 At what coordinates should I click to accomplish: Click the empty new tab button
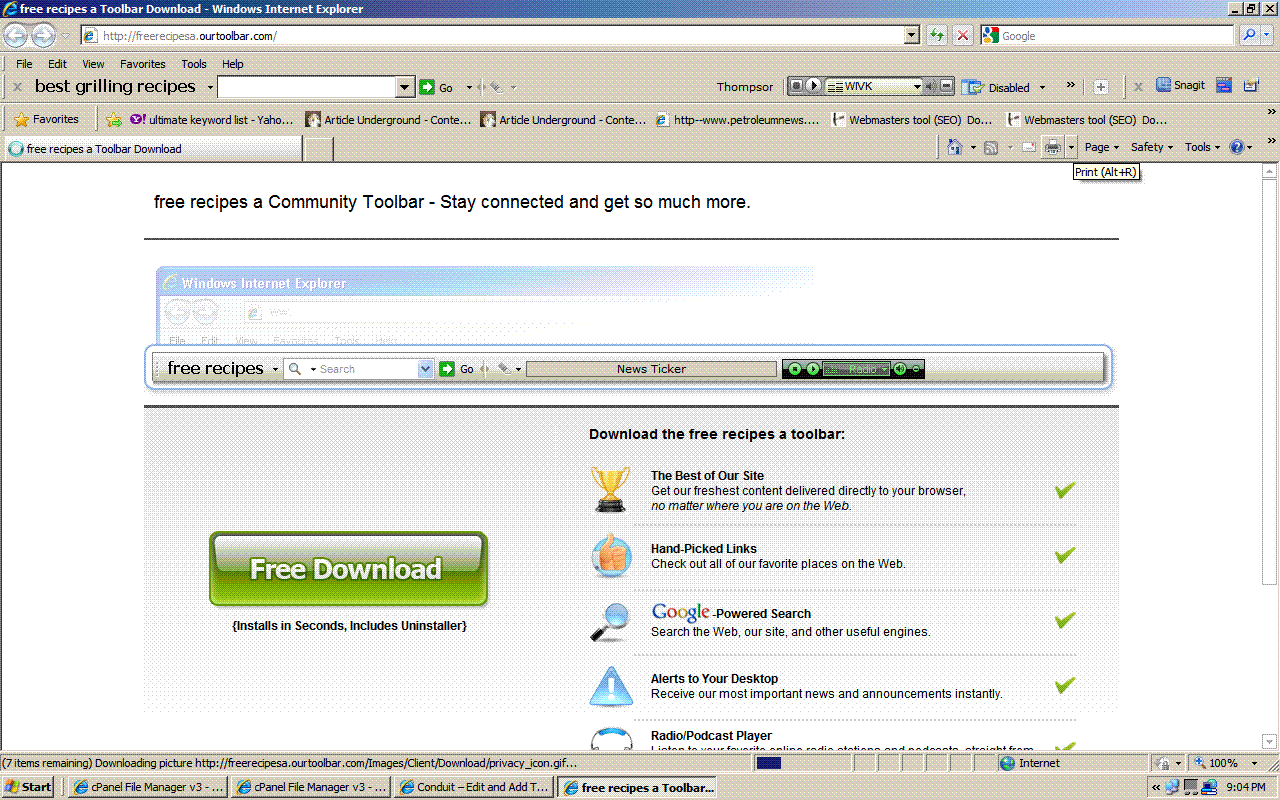(x=318, y=149)
